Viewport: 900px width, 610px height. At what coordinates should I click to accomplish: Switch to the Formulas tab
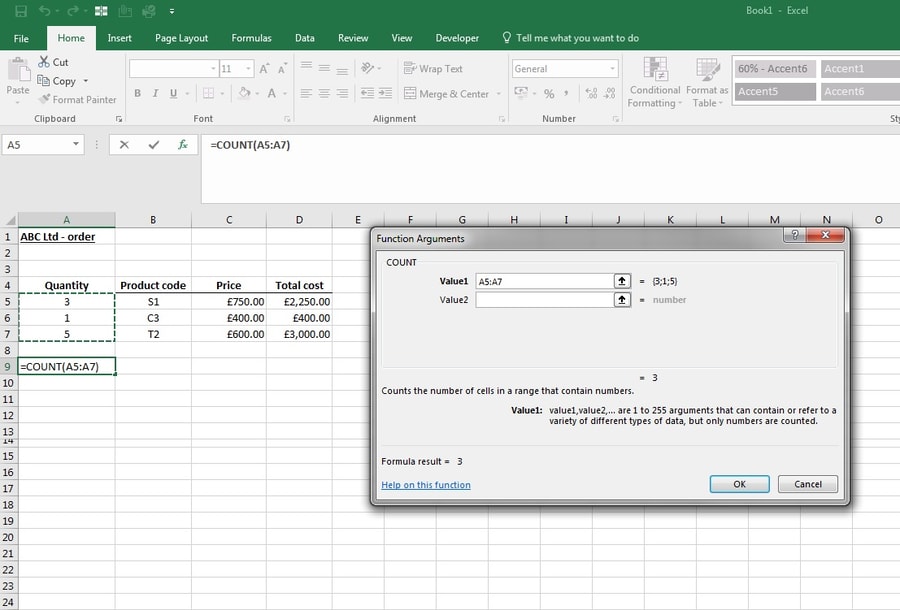click(251, 38)
